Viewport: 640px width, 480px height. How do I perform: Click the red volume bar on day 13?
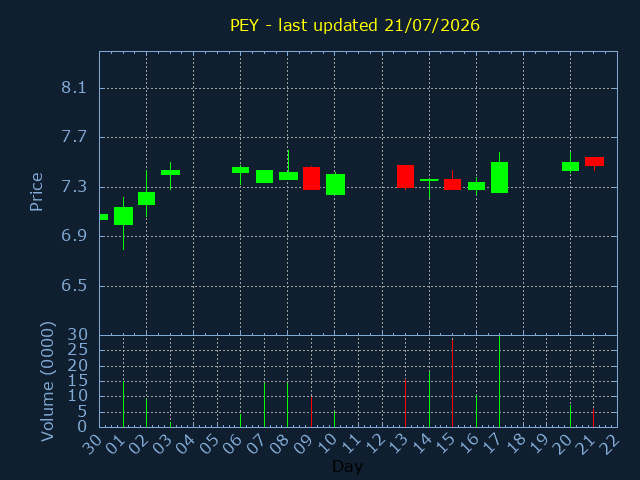[x=405, y=403]
